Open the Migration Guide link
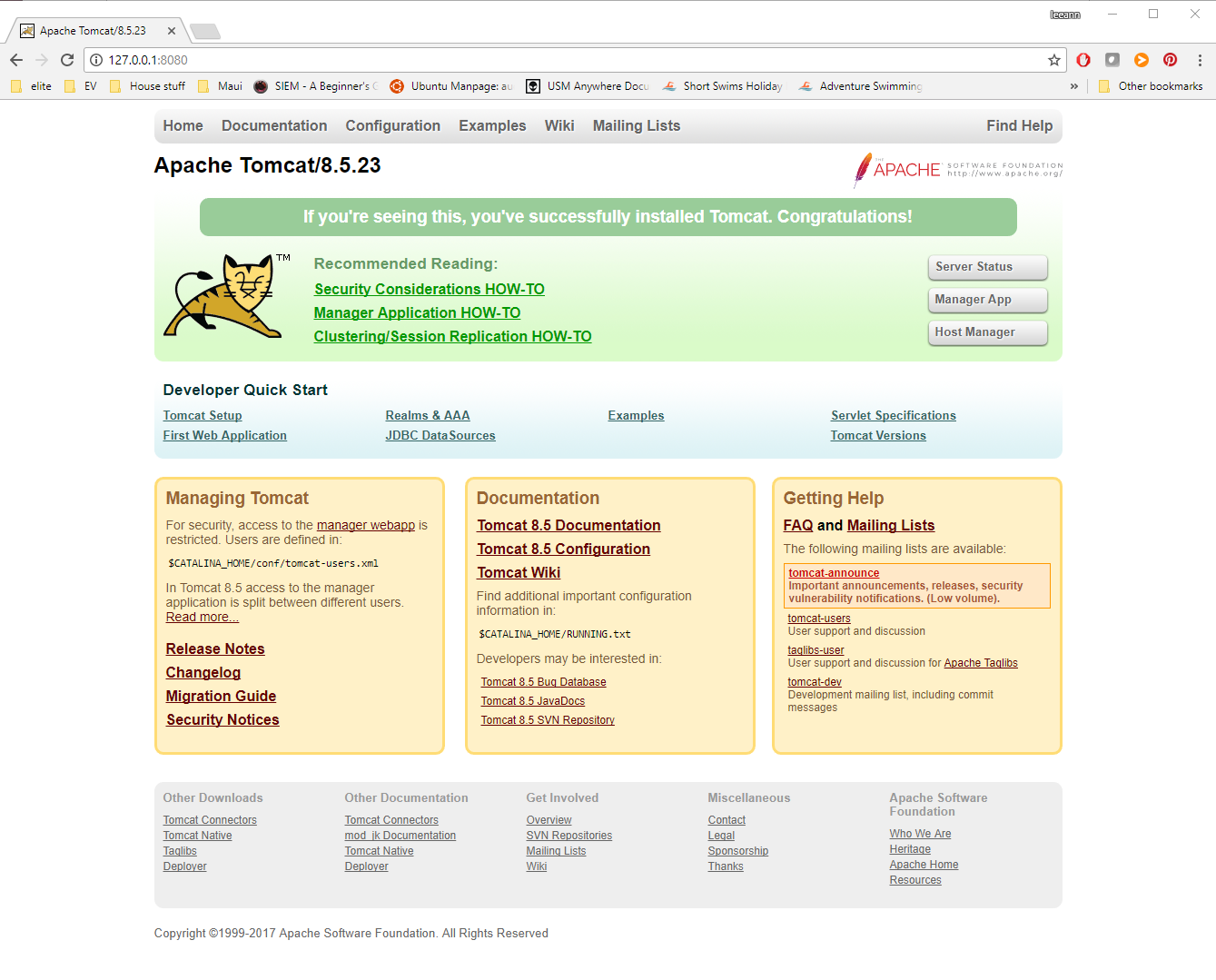The width and height of the screenshot is (1216, 980). (x=221, y=696)
